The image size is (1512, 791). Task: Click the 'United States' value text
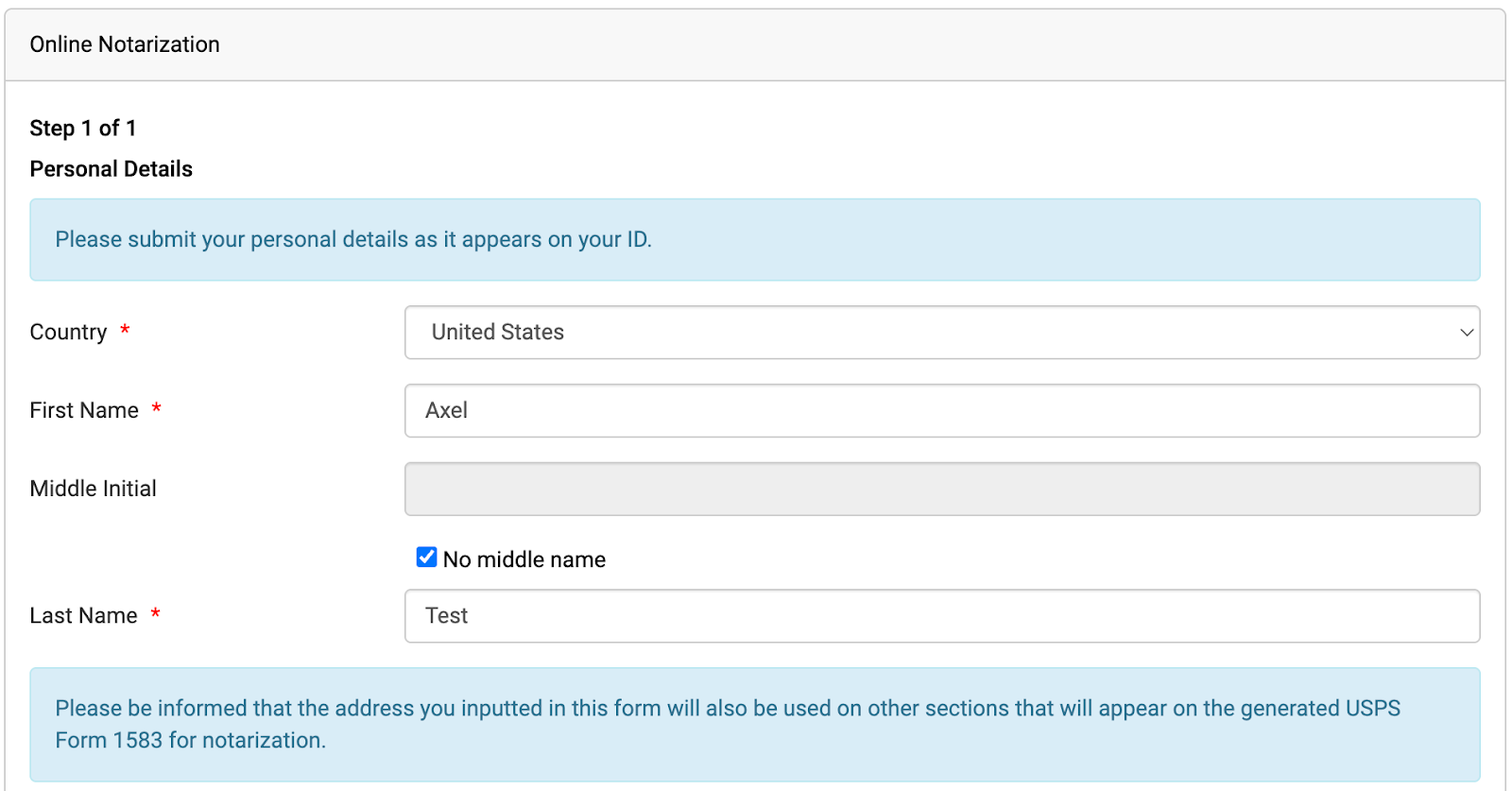(498, 333)
